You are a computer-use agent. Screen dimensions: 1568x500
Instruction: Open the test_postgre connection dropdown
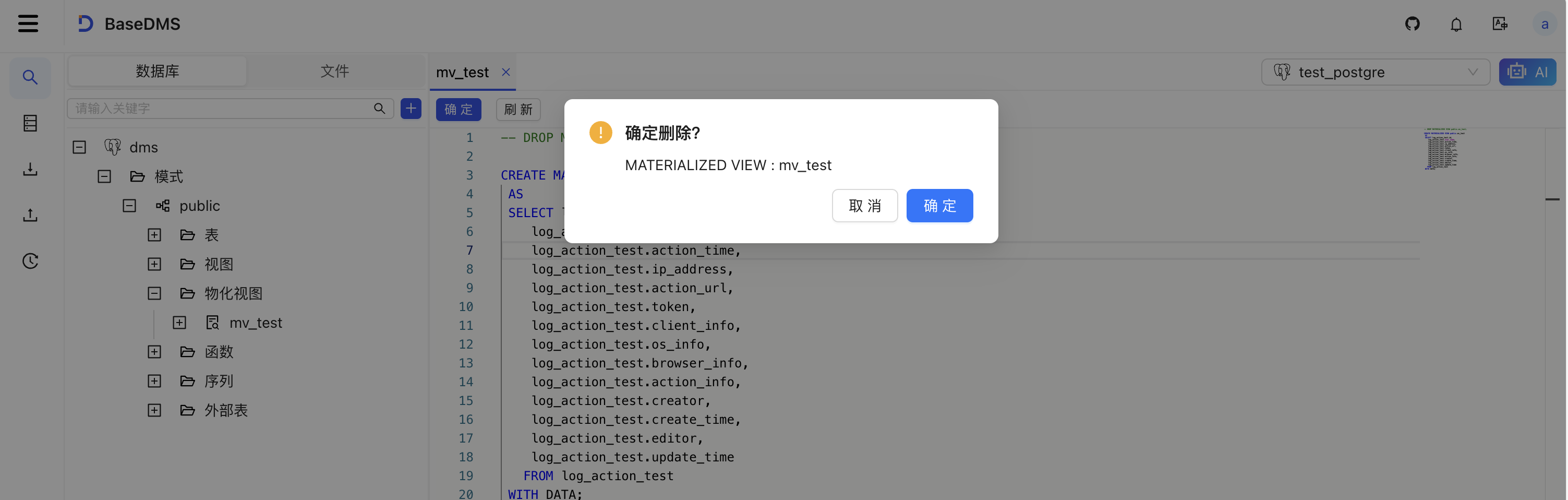1375,72
